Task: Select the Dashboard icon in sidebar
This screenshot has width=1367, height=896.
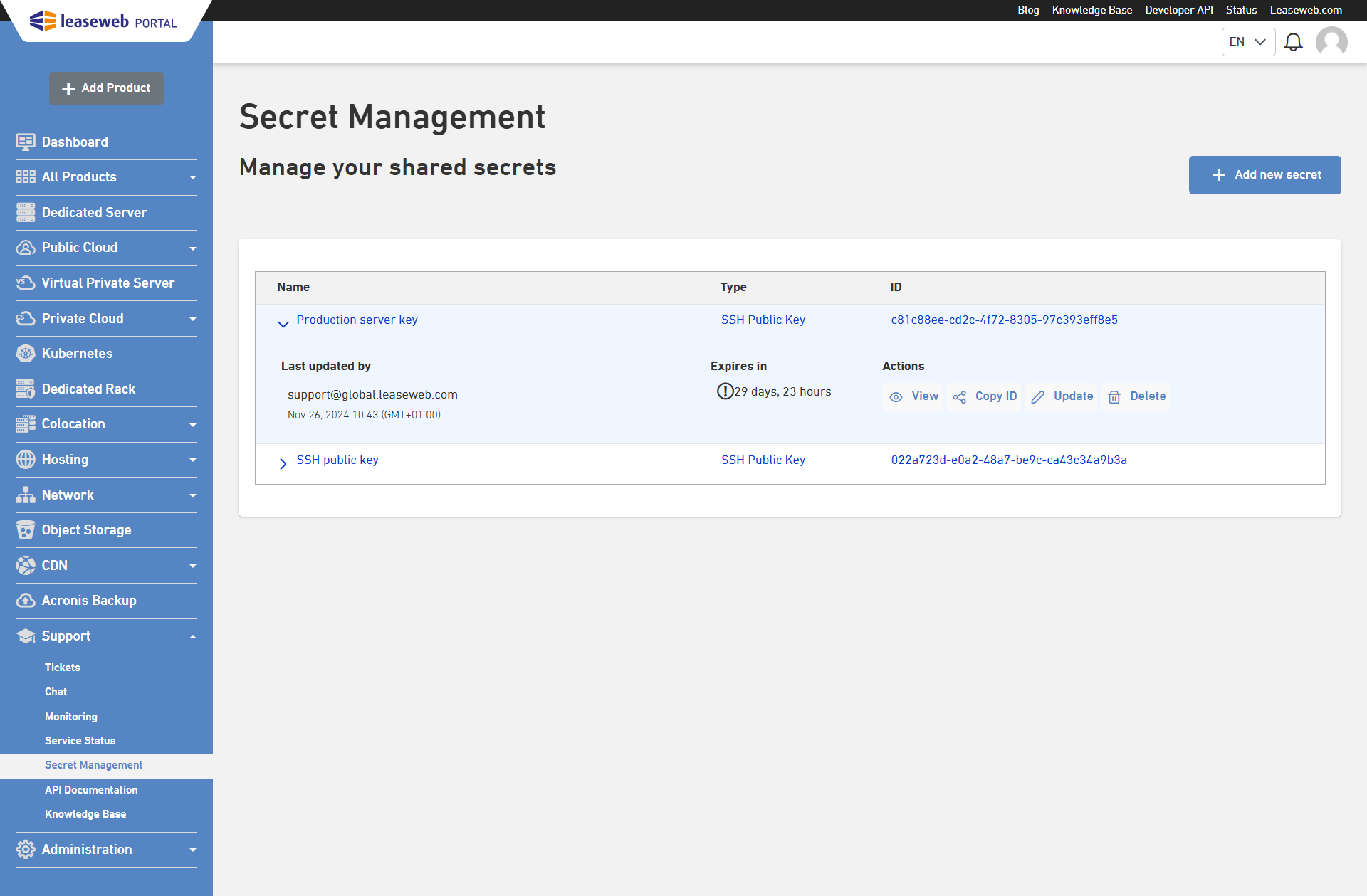Action: pyautogui.click(x=26, y=142)
